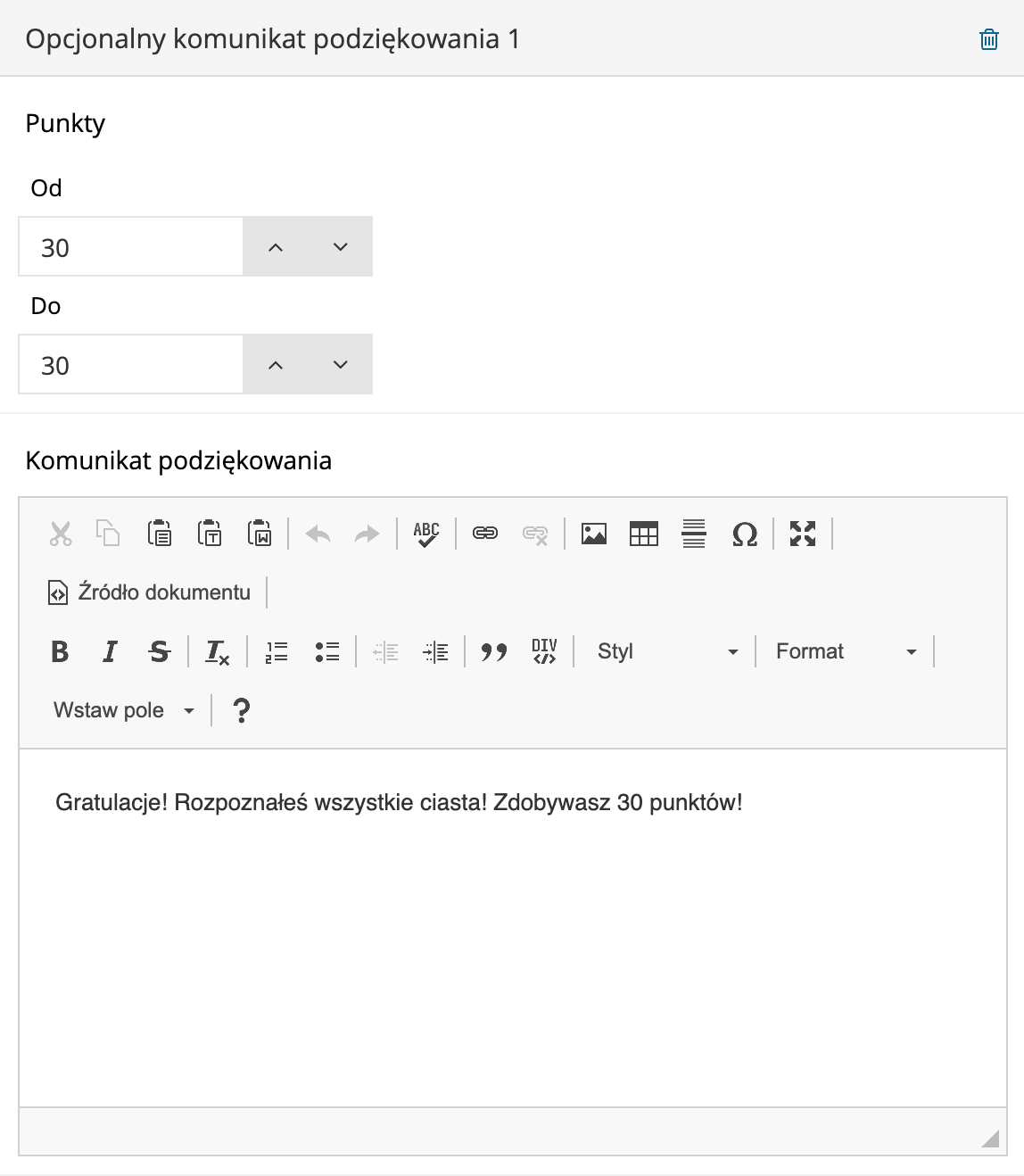Open the Format dropdown
The image size is (1024, 1176).
(846, 651)
